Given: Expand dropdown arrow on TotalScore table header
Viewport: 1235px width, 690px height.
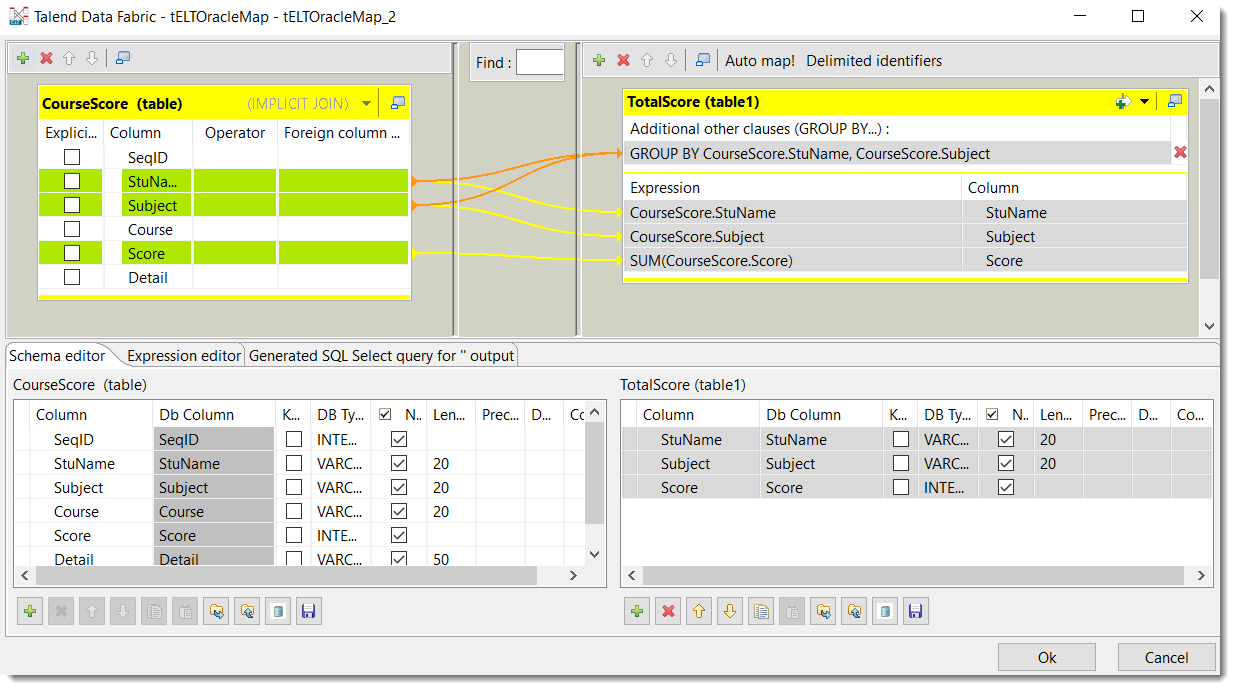Looking at the screenshot, I should (x=1144, y=102).
